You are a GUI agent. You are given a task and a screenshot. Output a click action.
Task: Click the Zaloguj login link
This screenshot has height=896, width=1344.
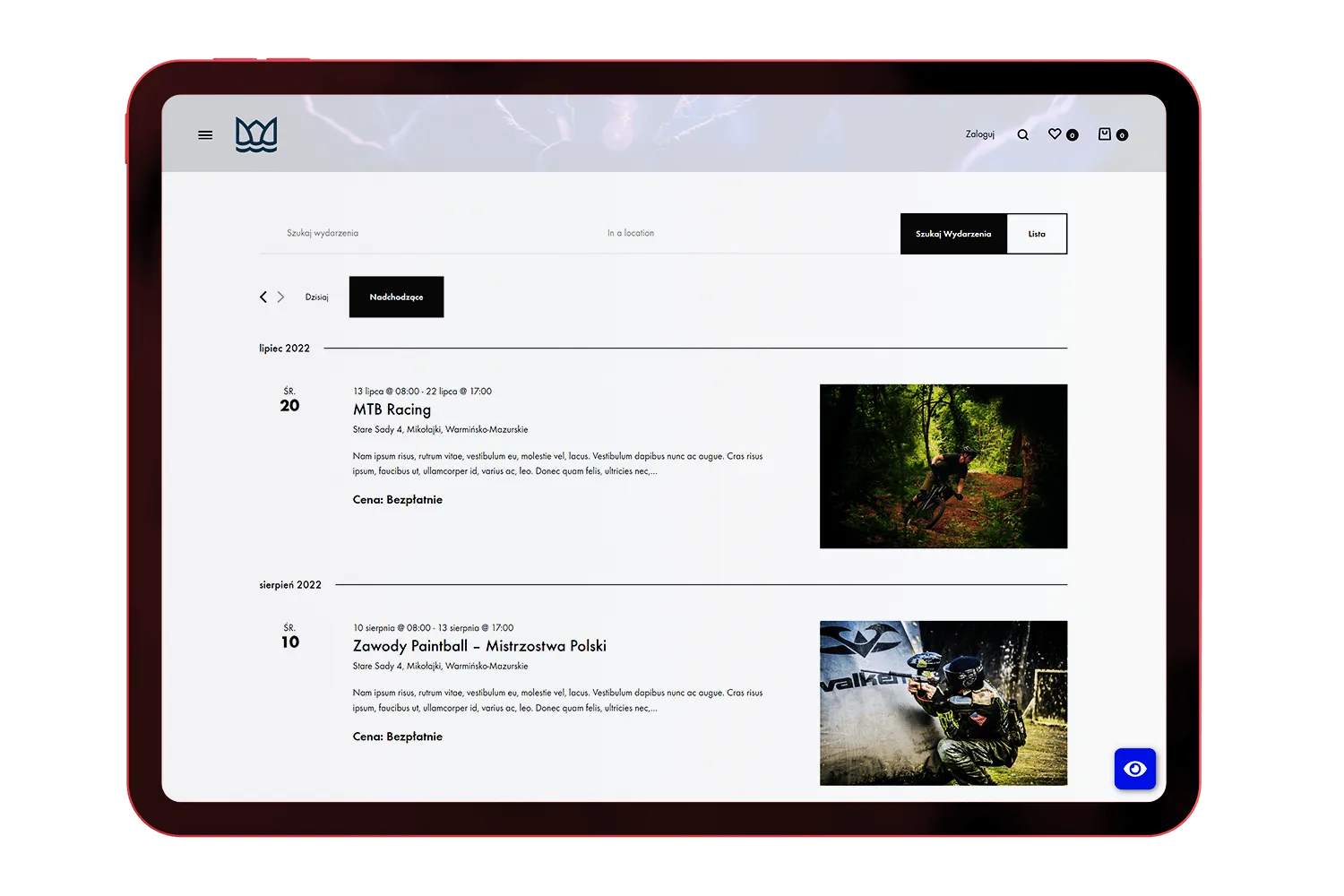pyautogui.click(x=980, y=134)
